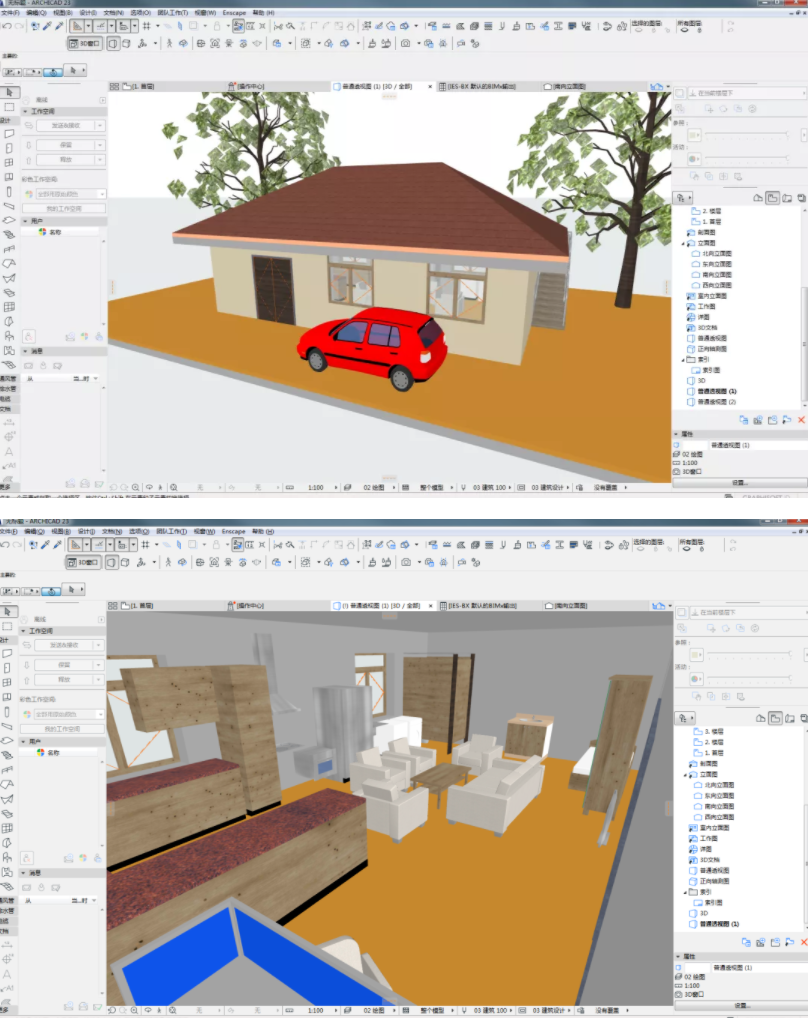Select 北向立面图 in the upper navigator tree
Screen dimensions: 808x1018
(x=716, y=254)
